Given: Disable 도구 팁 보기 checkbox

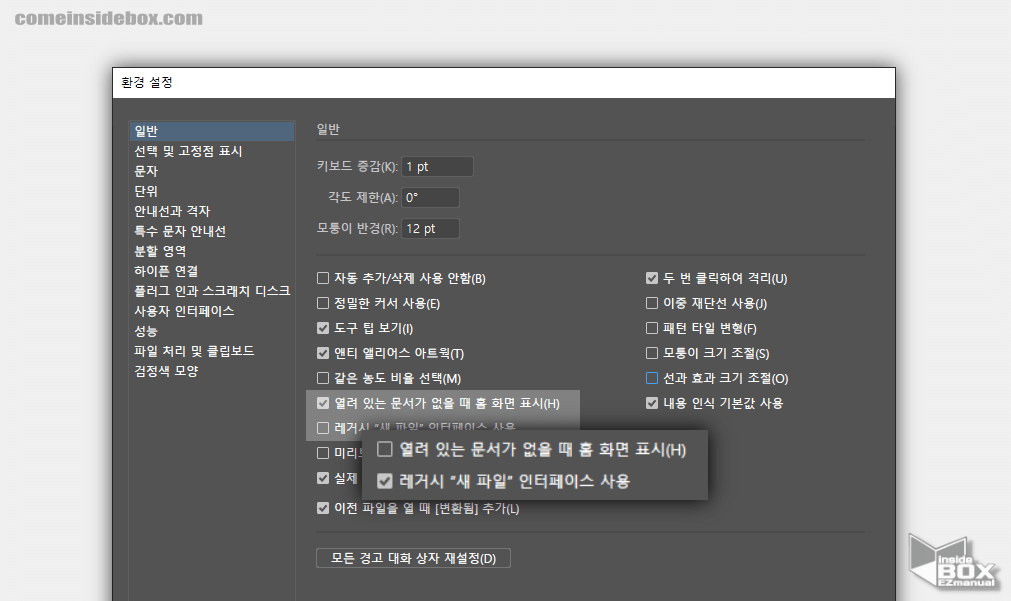Looking at the screenshot, I should click(x=323, y=328).
